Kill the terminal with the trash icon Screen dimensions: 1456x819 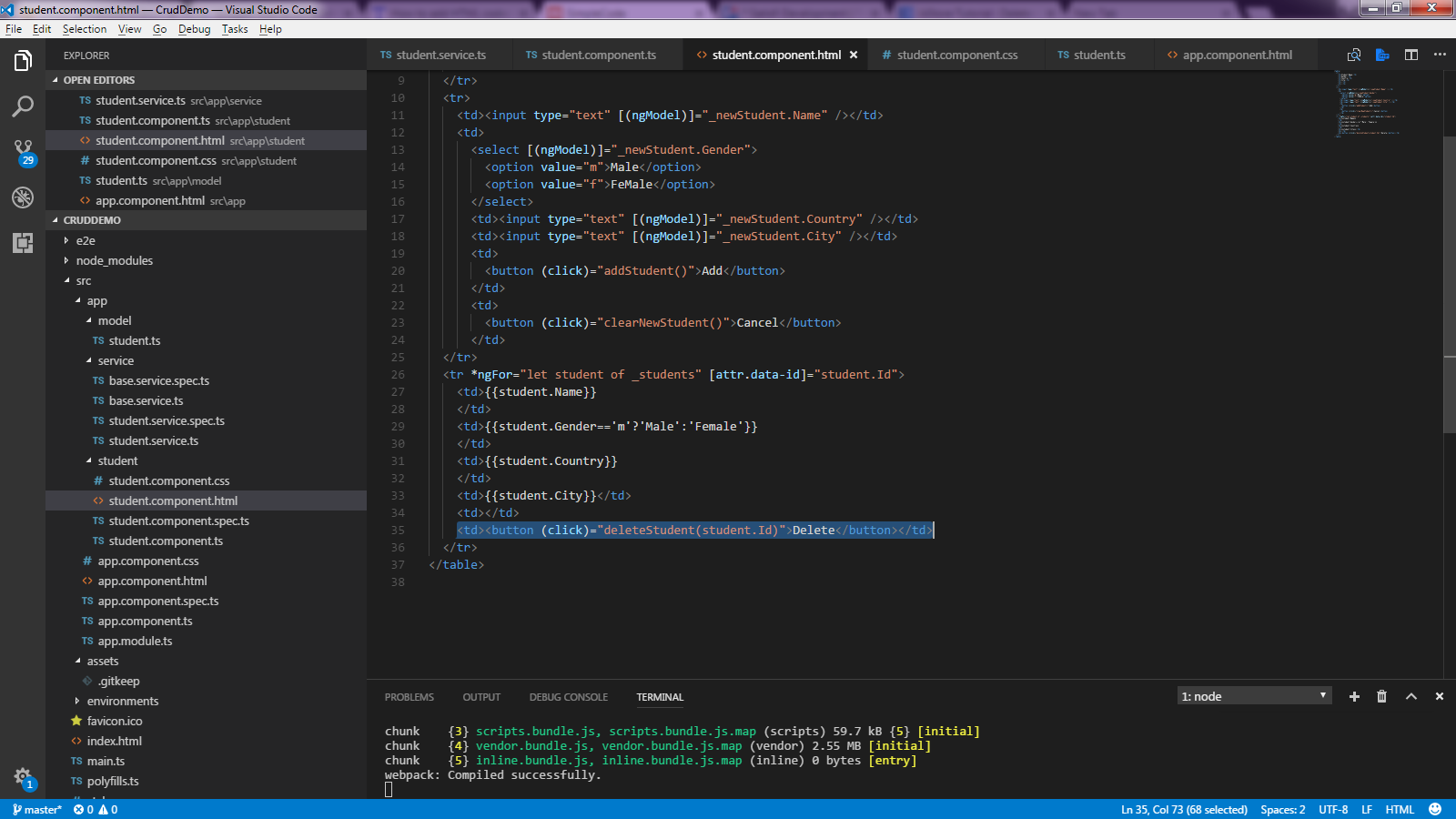point(1381,696)
